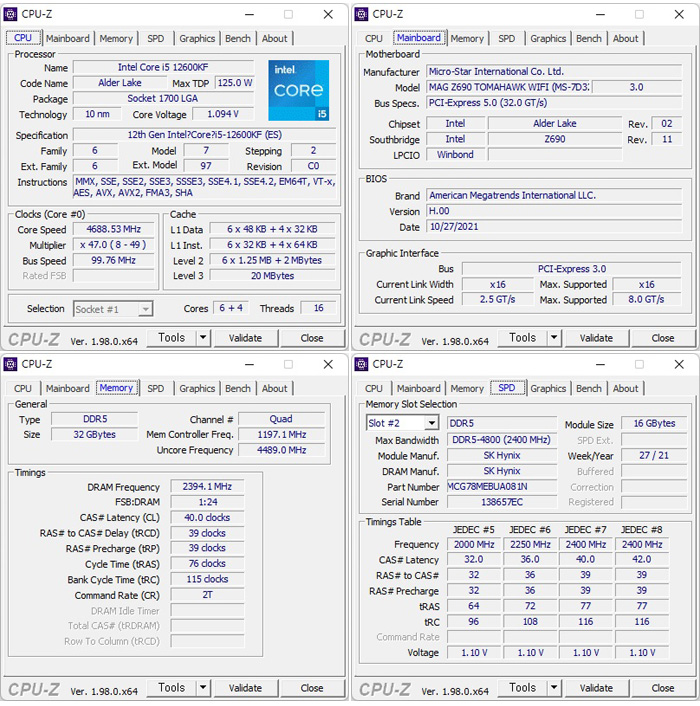Open About tab in the CPU window
Image resolution: width=700 pixels, height=706 pixels.
coord(275,39)
